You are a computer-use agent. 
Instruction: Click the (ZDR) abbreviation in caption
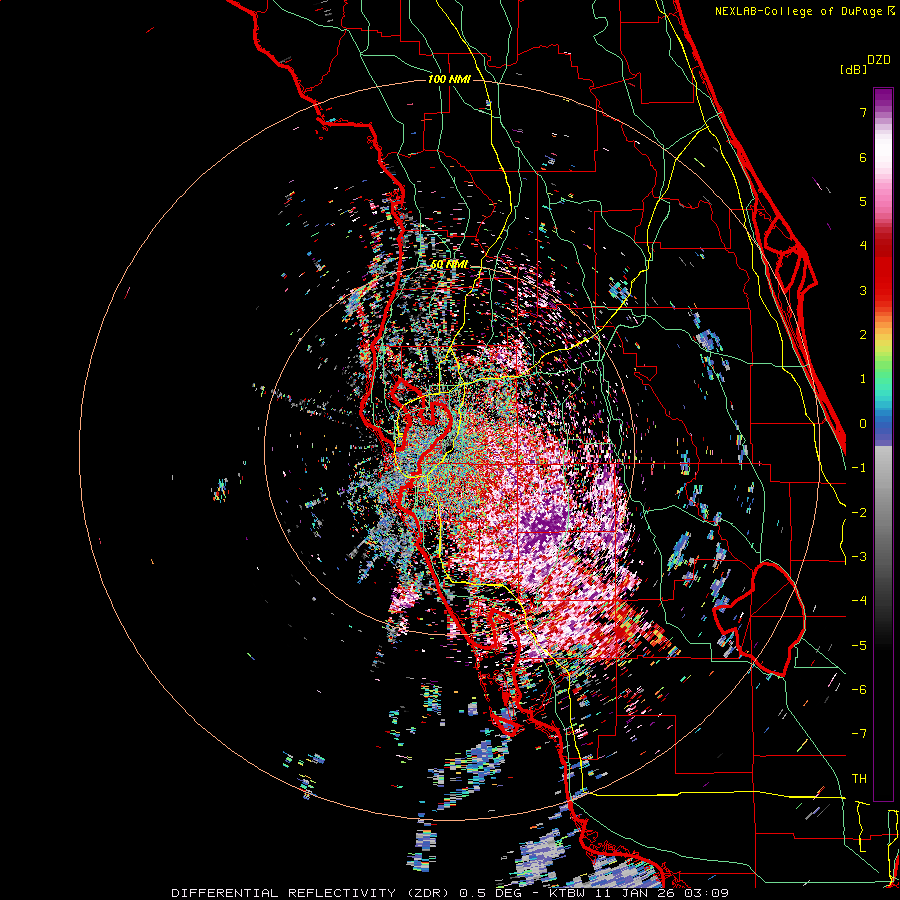428,893
